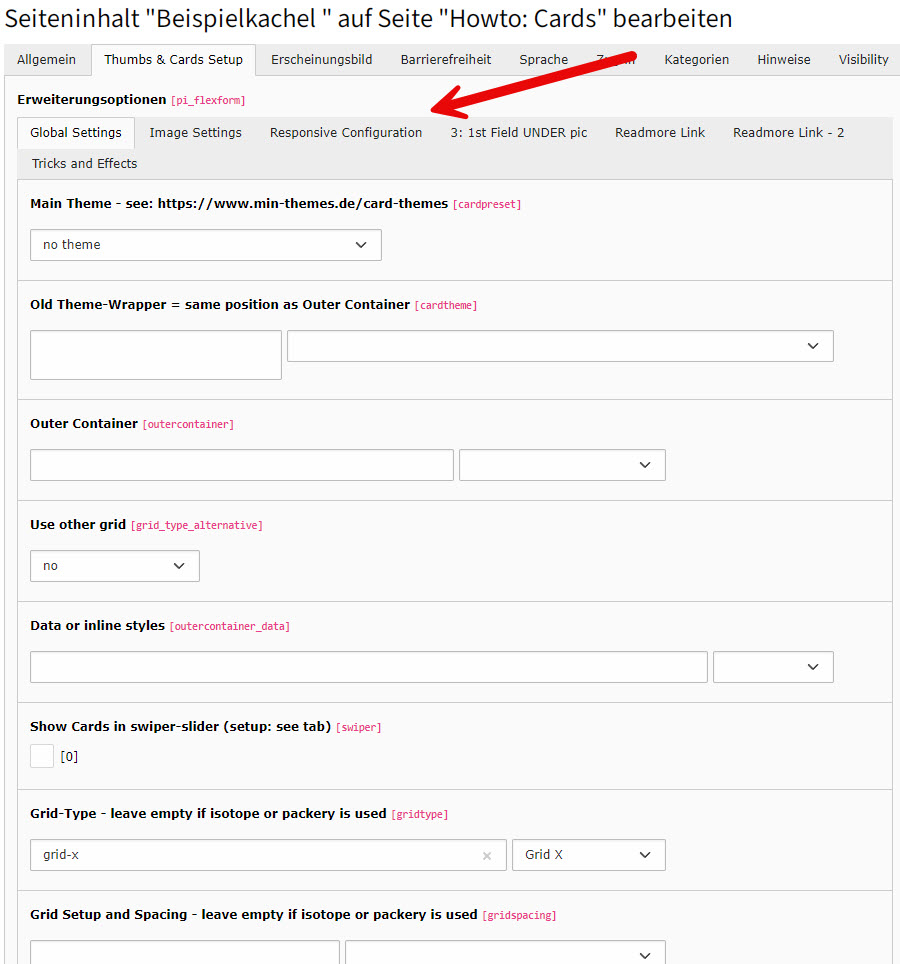Viewport: 900px width, 964px height.
Task: Open the Data or inline styles dropdown
Action: (773, 667)
